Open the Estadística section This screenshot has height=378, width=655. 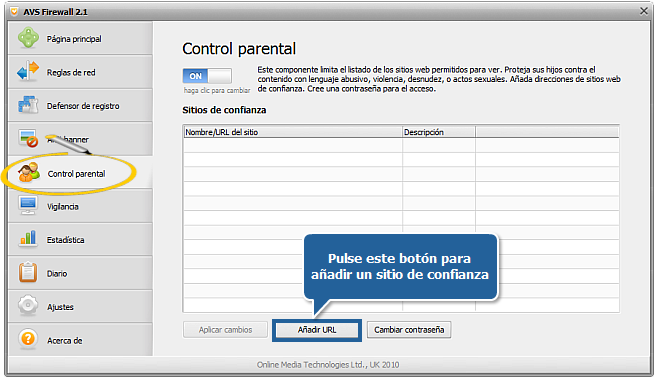click(x=80, y=240)
